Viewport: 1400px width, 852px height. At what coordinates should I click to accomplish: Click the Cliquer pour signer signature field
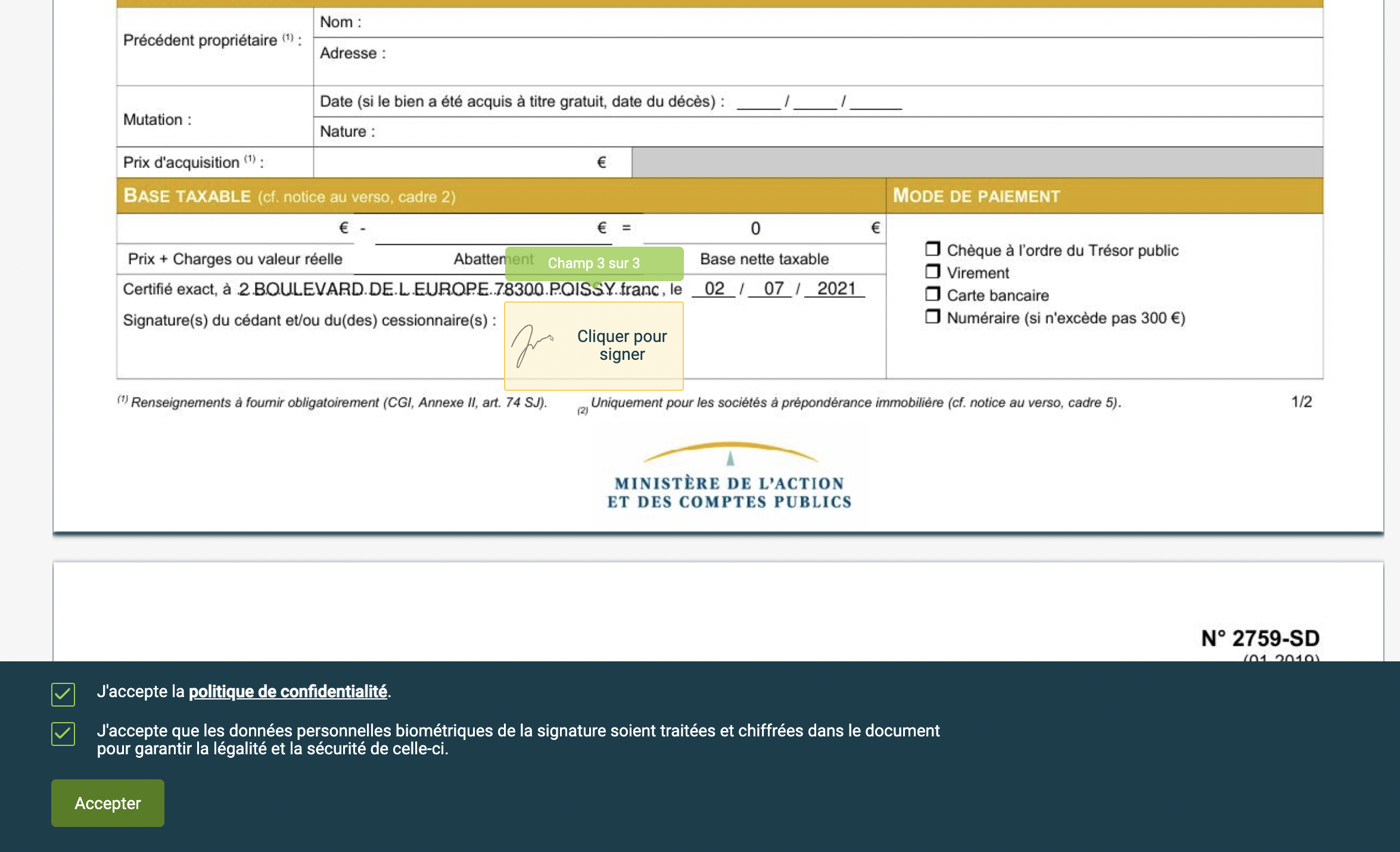[x=621, y=346]
